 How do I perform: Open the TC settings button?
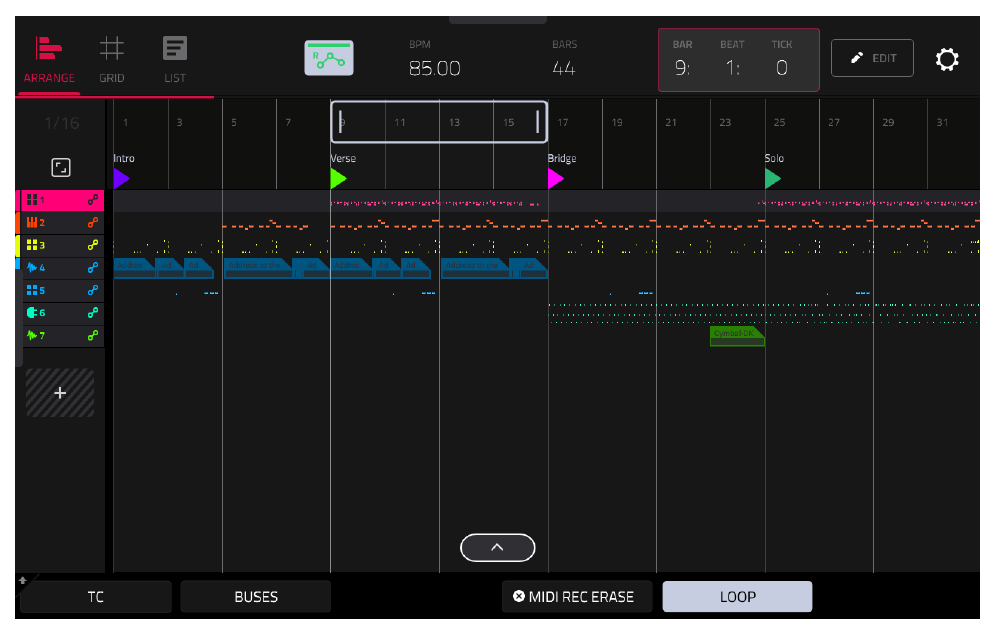(95, 597)
